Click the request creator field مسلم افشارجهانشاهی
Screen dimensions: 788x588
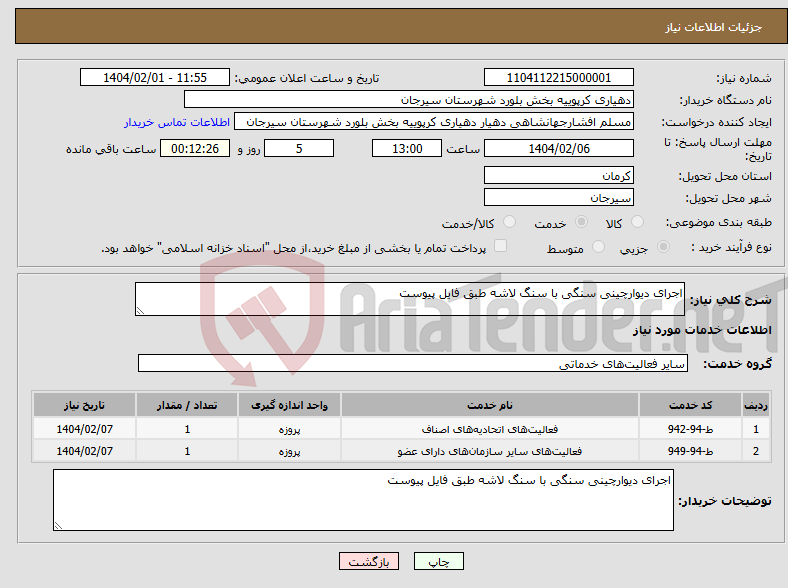434,122
